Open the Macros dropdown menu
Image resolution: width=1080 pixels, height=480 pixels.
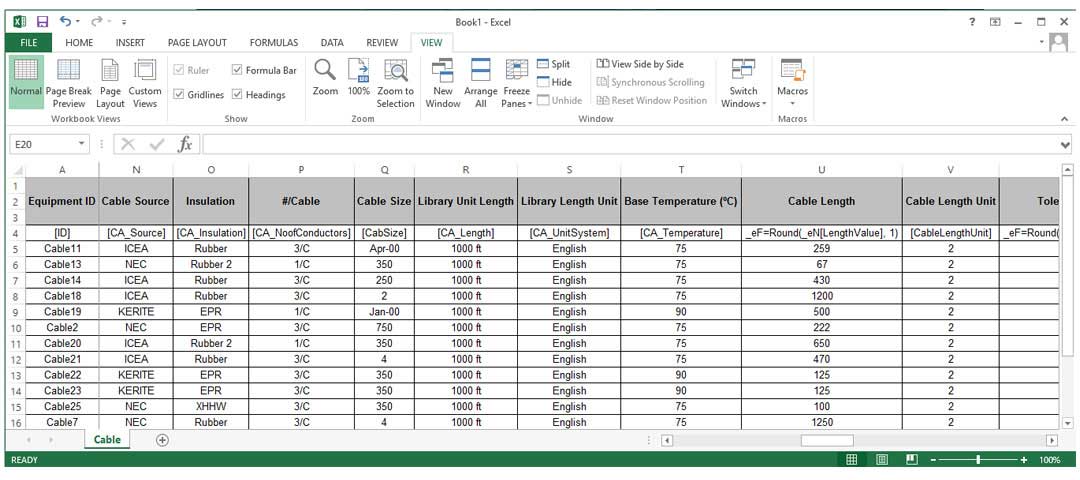coord(792,103)
